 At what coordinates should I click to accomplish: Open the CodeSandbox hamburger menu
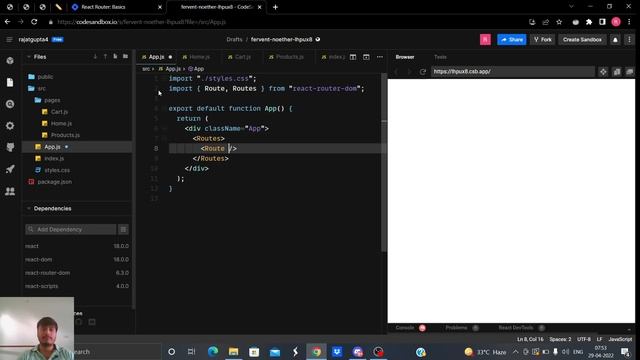(x=9, y=40)
